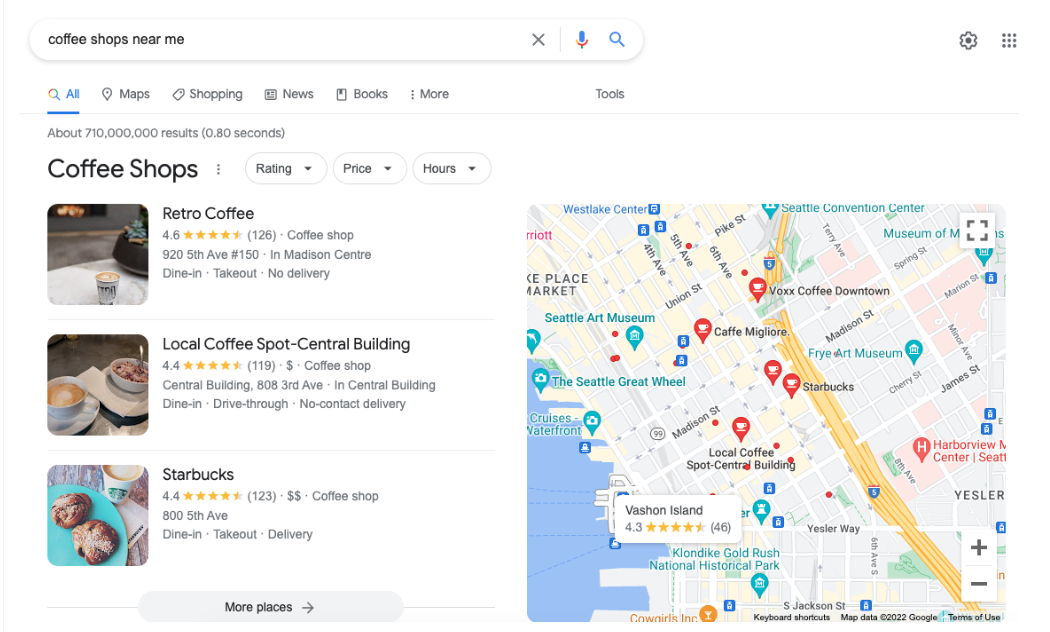Click the Vashon Island rating popup
Viewport: 1050px width, 632px height.
[678, 519]
